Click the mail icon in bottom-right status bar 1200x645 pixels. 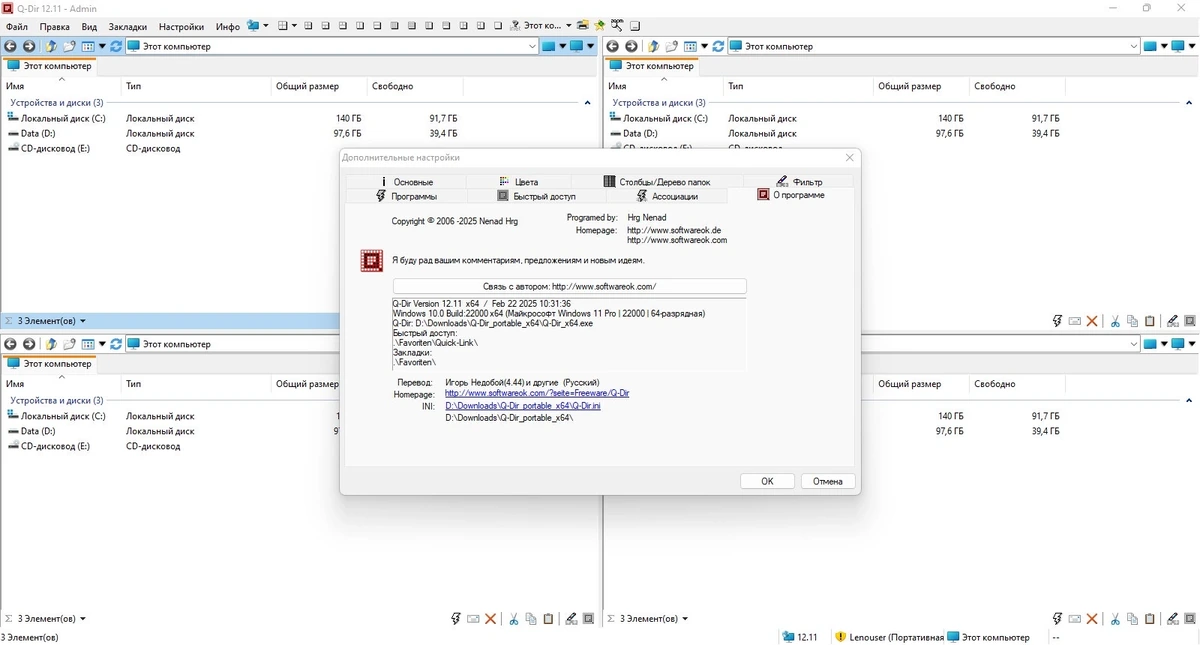point(1075,619)
